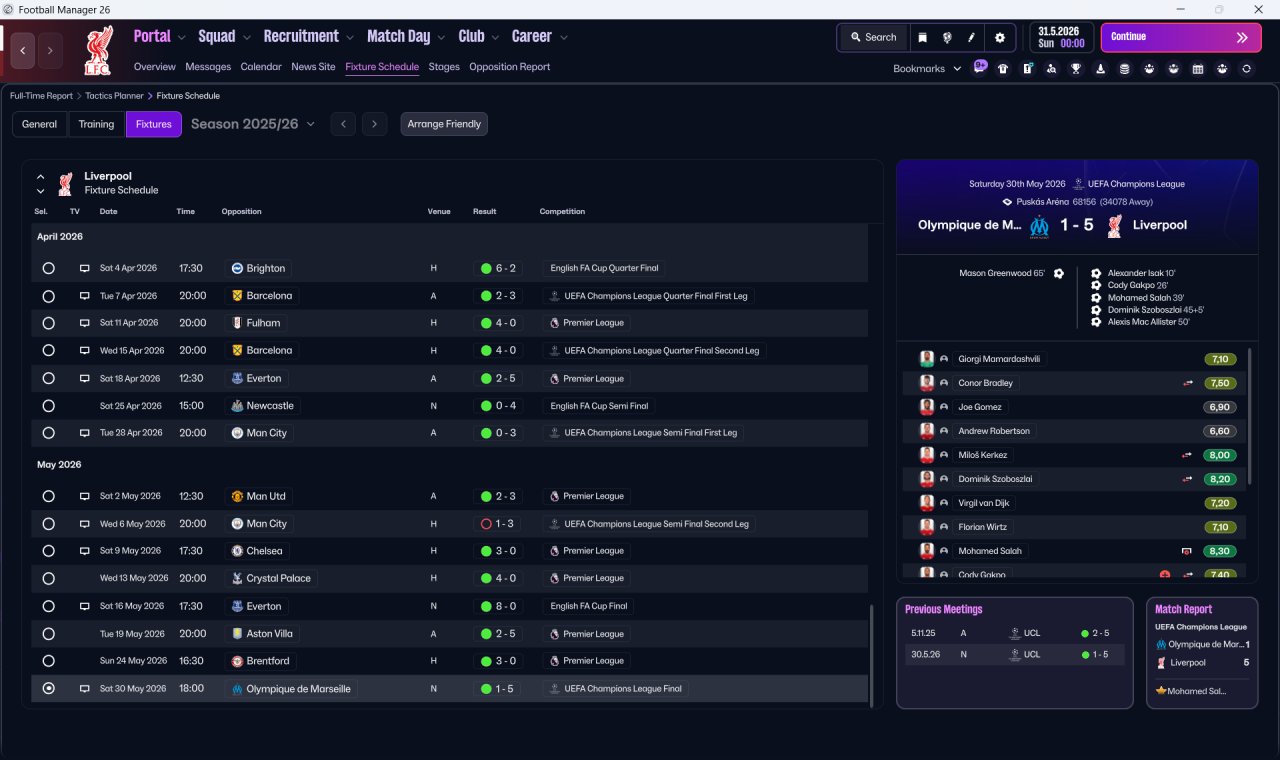Go to the next season with right arrow
Image resolution: width=1280 pixels, height=760 pixels.
click(374, 124)
